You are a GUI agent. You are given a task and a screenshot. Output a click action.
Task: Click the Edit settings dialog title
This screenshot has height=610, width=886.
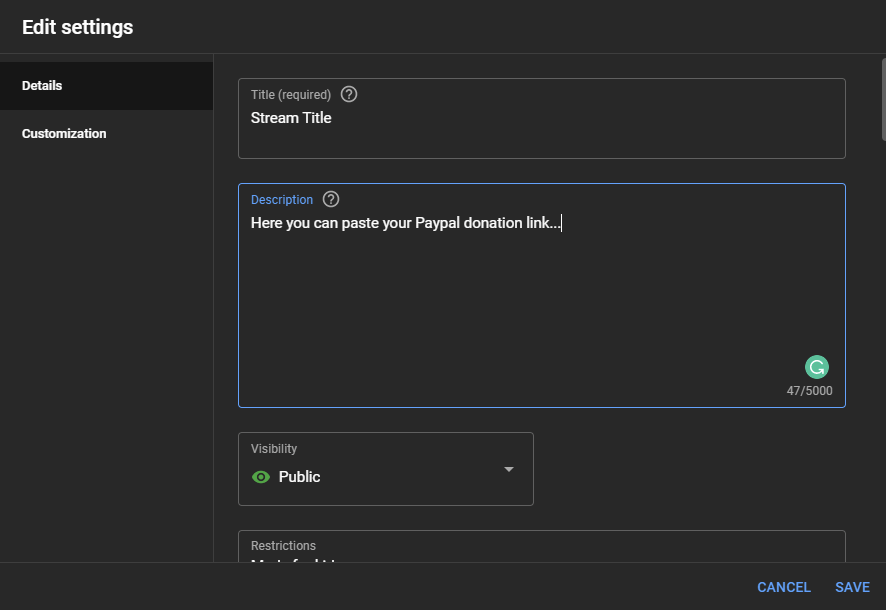[77, 27]
